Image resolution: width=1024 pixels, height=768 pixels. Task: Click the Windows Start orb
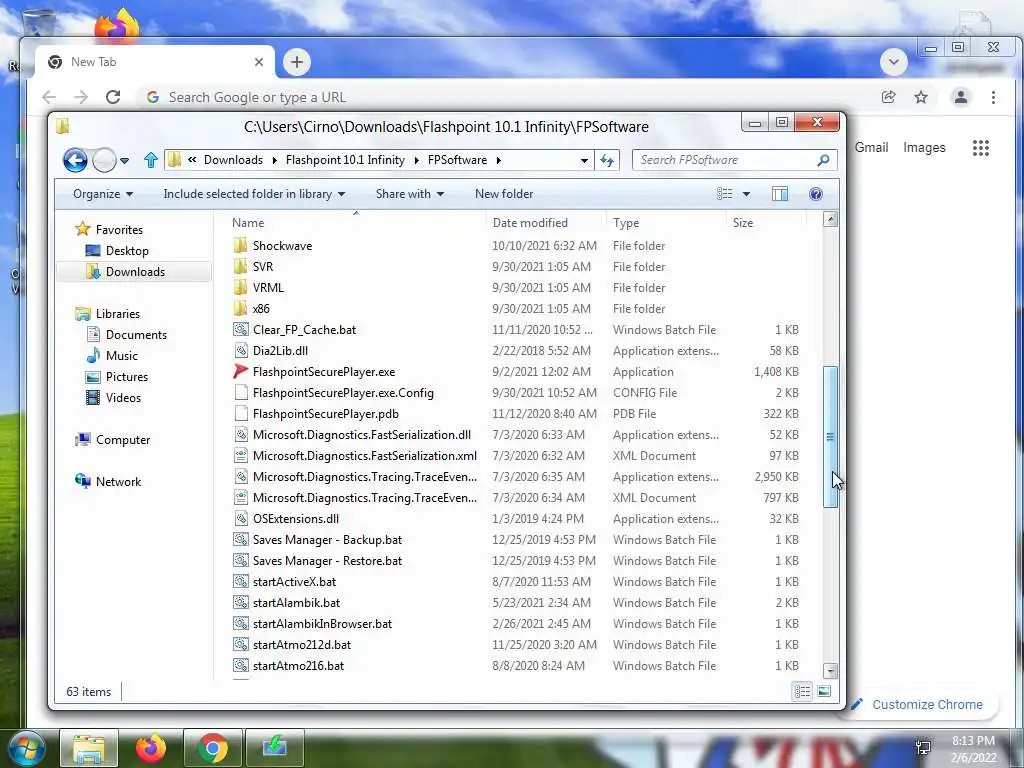click(x=26, y=748)
